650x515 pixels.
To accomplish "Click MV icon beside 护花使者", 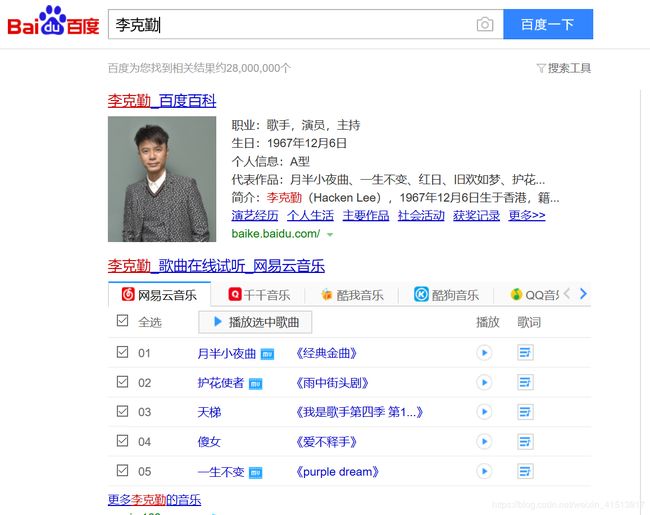I will pos(255,384).
